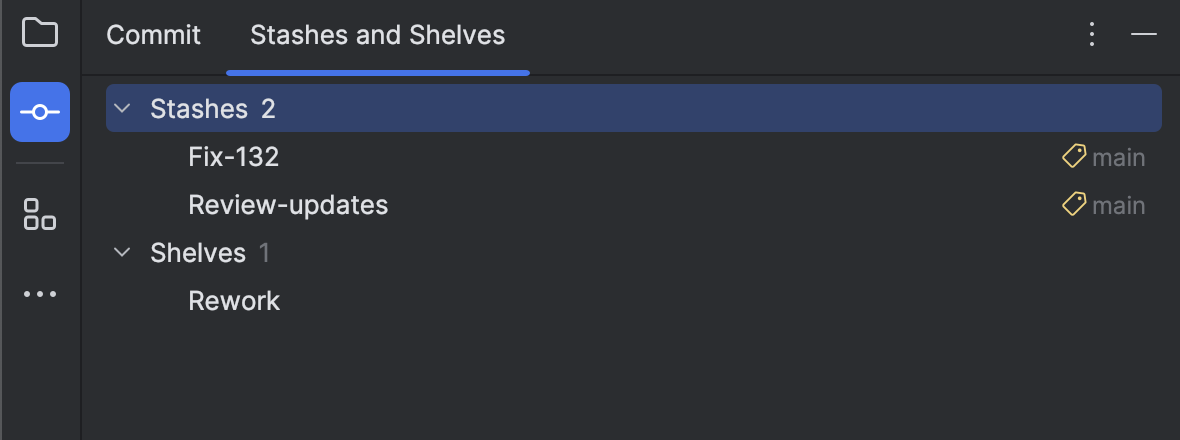The image size is (1180, 440).
Task: Select the Fix-132 stash
Action: point(233,157)
